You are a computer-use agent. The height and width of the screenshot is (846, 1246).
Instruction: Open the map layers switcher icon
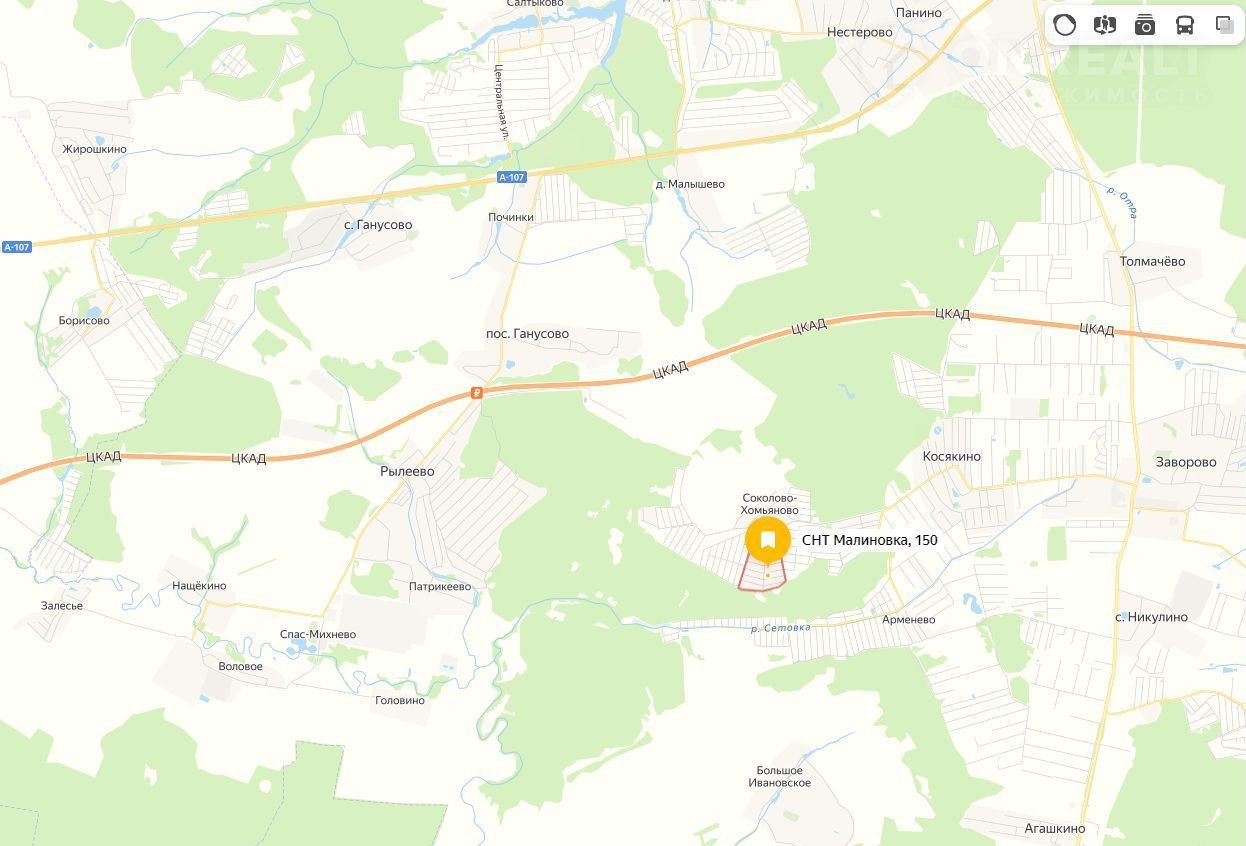[1224, 25]
